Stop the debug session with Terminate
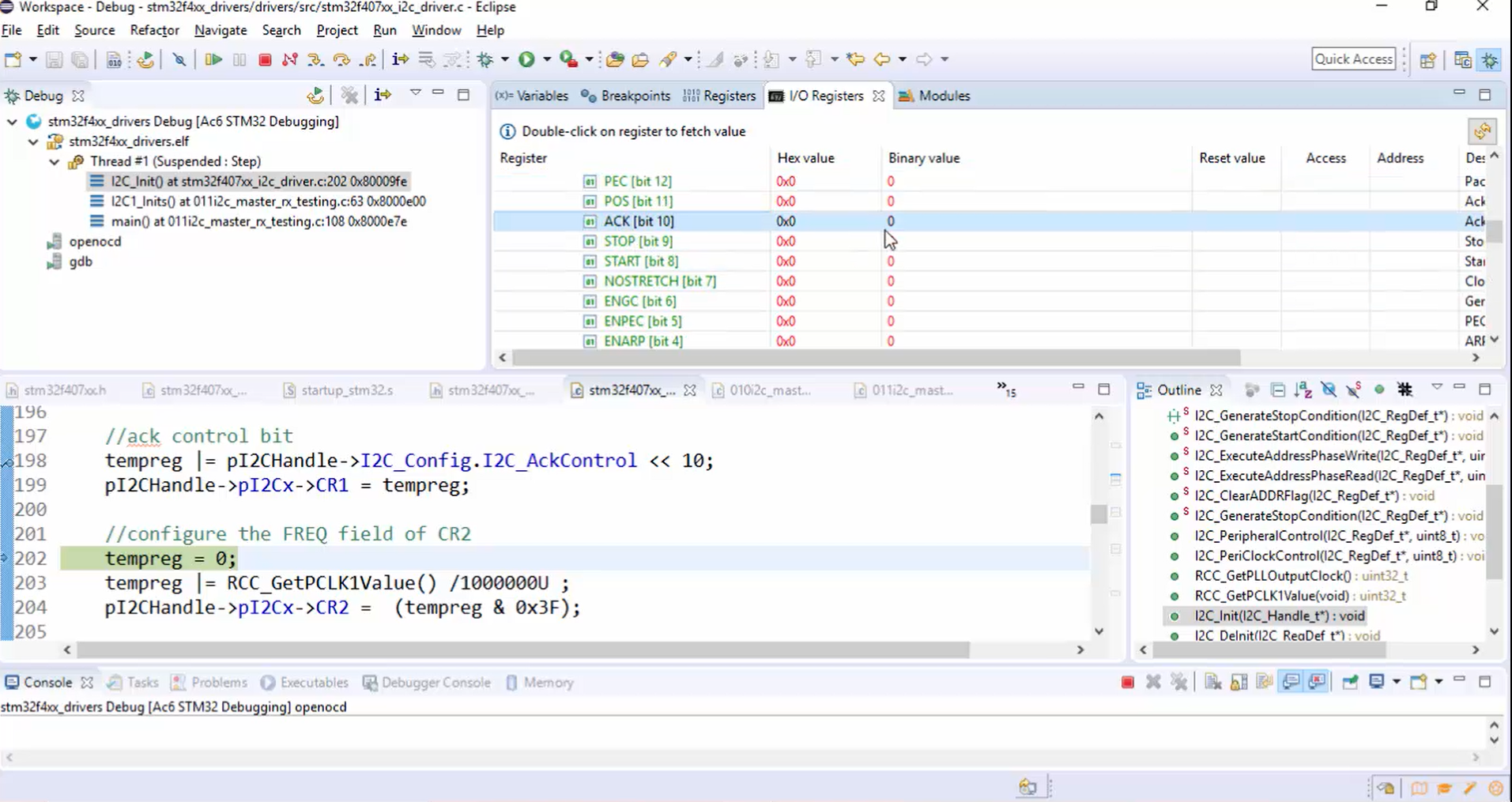 click(265, 59)
